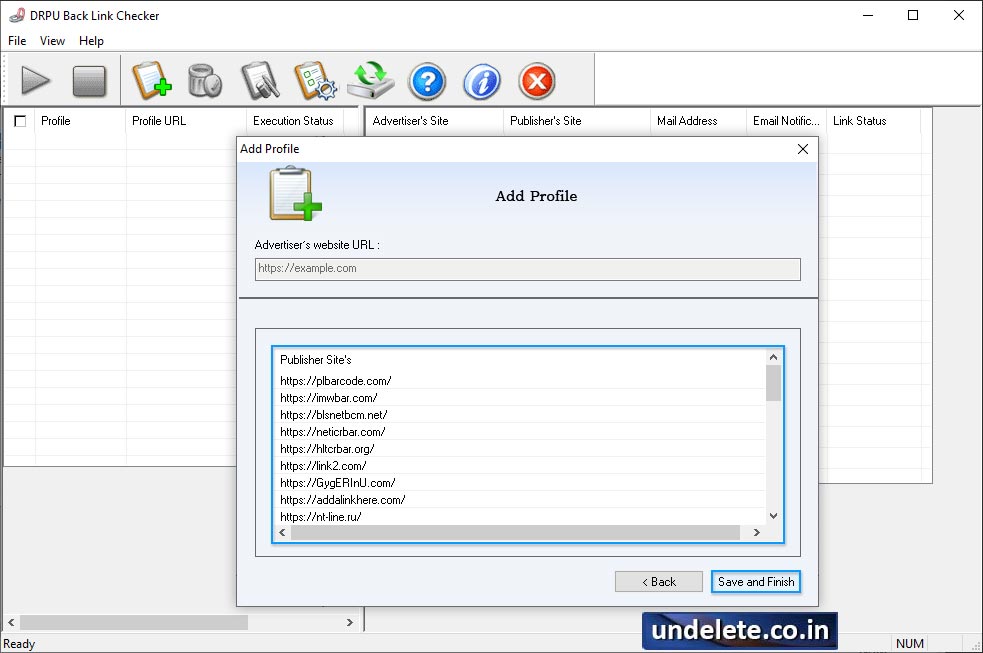Open settings via clipboard gear icon
The height and width of the screenshot is (653, 983).
pyautogui.click(x=316, y=81)
